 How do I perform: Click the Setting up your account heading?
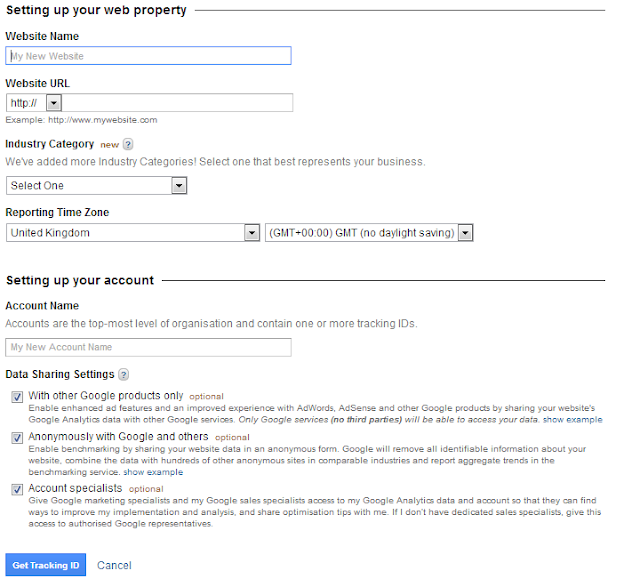(80, 280)
